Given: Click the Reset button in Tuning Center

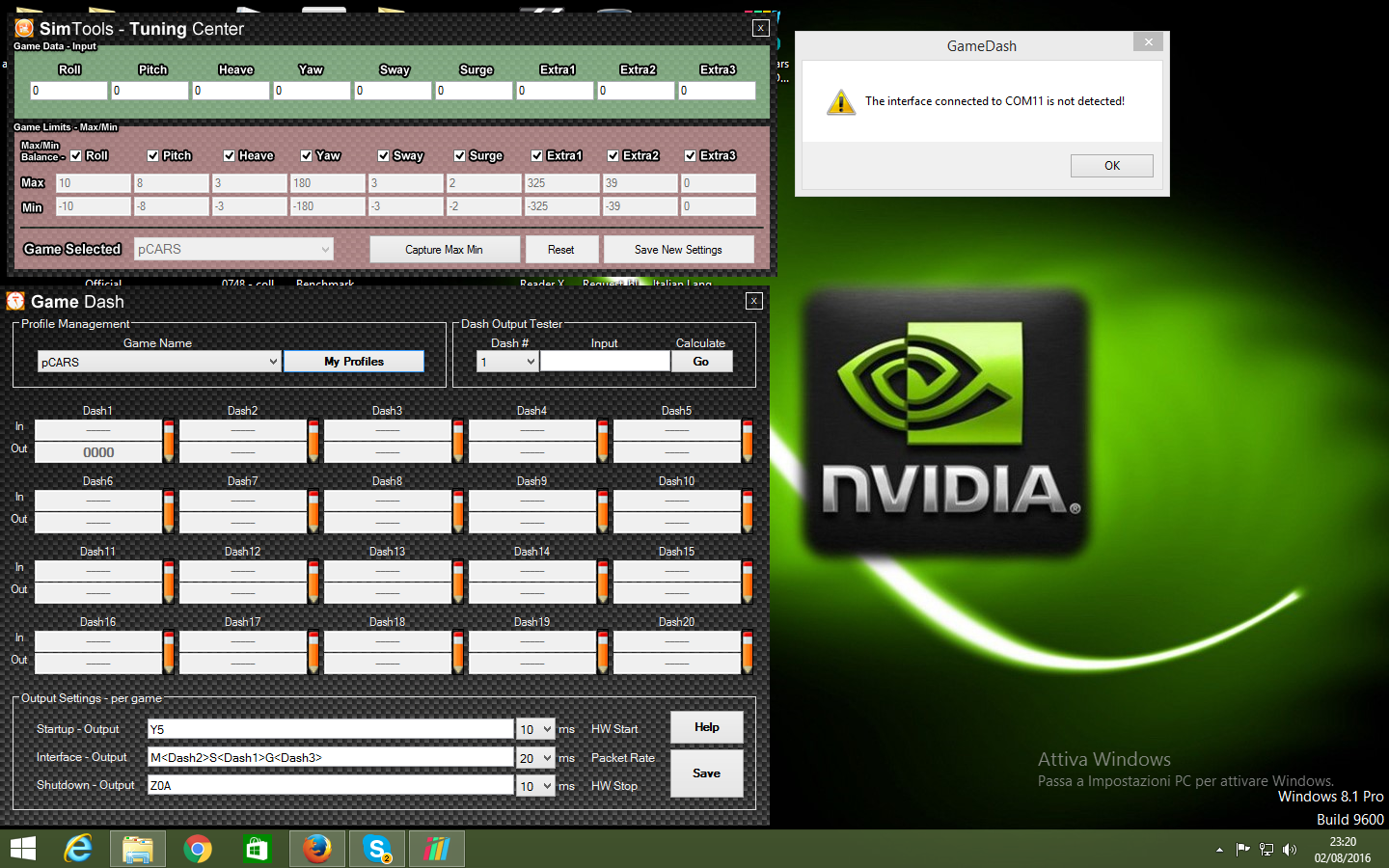Looking at the screenshot, I should coord(561,249).
